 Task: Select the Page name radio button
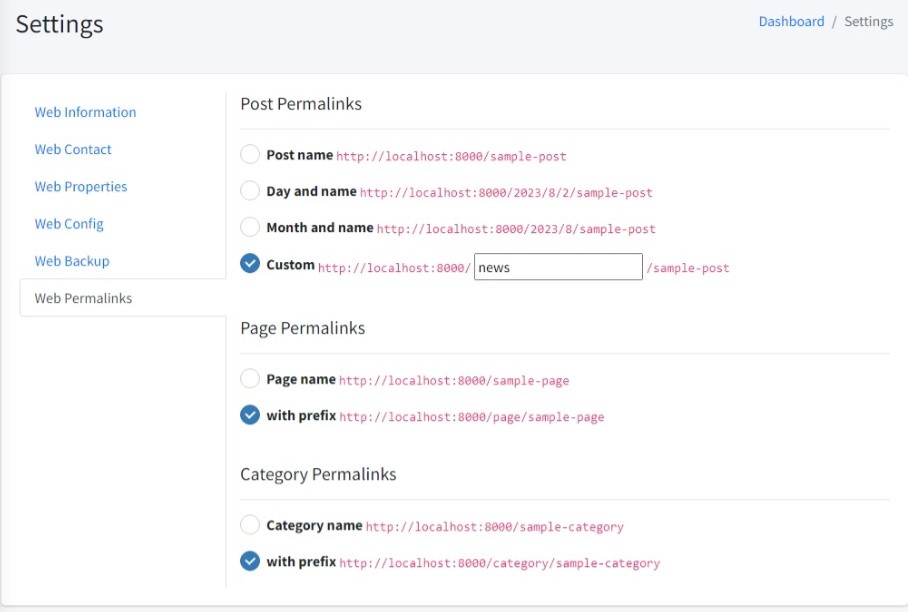(250, 379)
